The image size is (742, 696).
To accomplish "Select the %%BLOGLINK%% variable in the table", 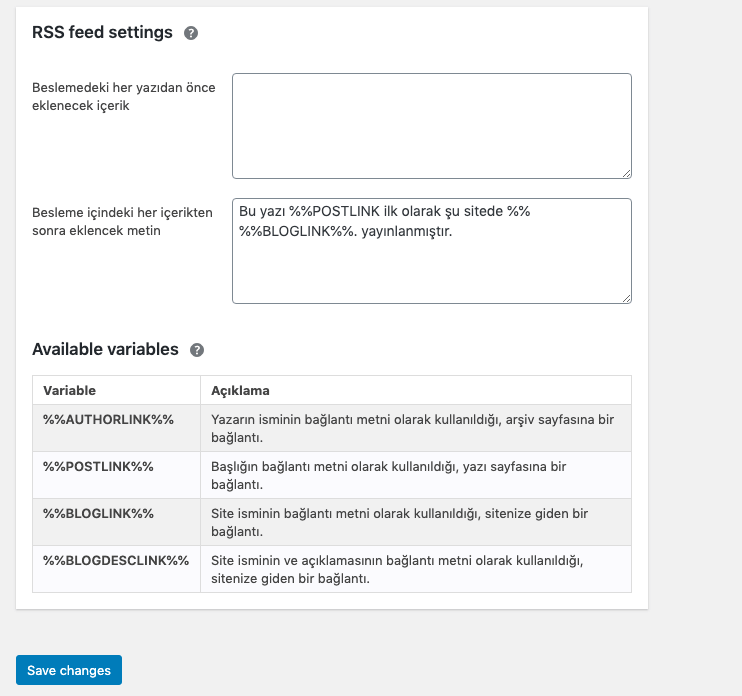I will 98,513.
